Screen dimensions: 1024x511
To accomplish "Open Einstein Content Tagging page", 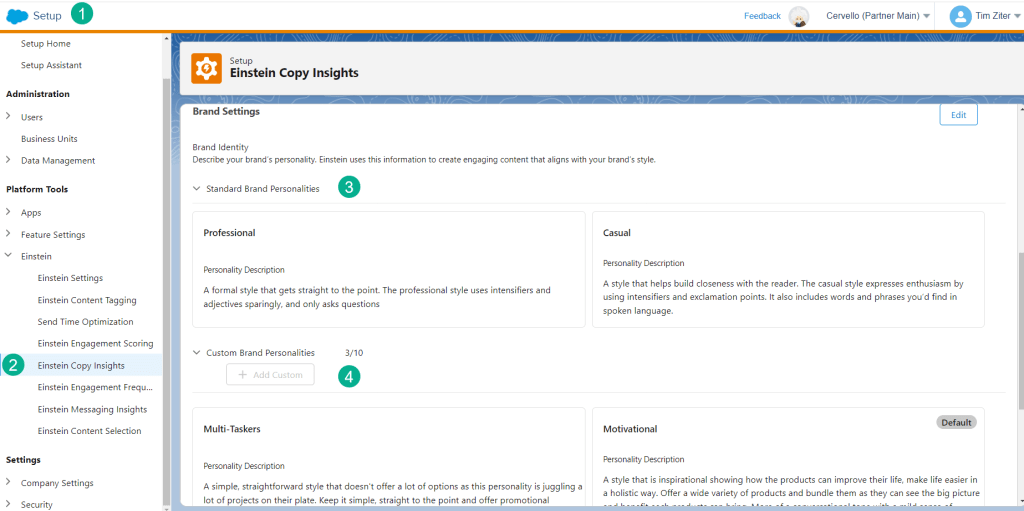I will [87, 300].
